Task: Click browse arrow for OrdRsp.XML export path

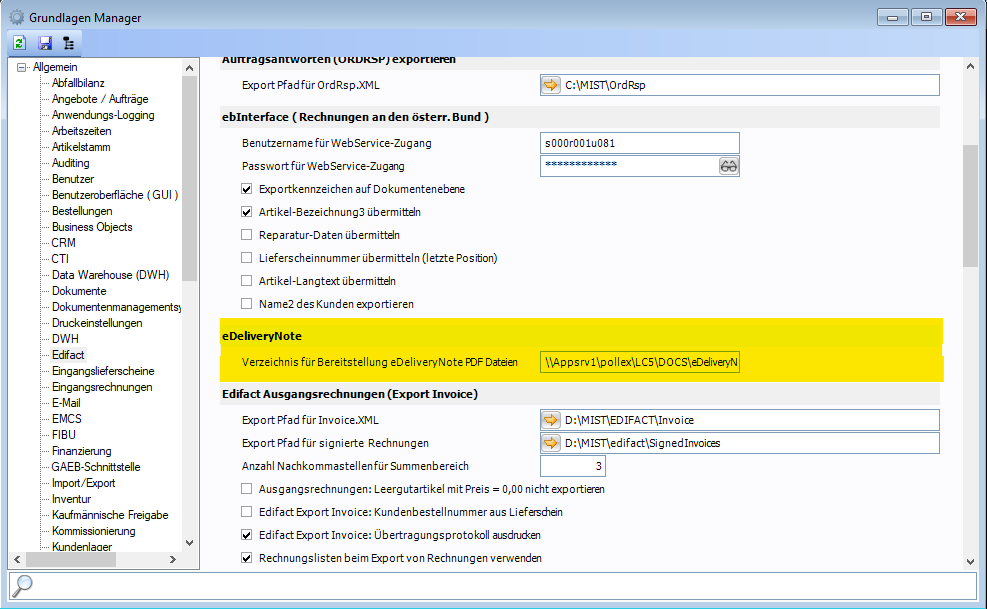Action: (x=551, y=85)
